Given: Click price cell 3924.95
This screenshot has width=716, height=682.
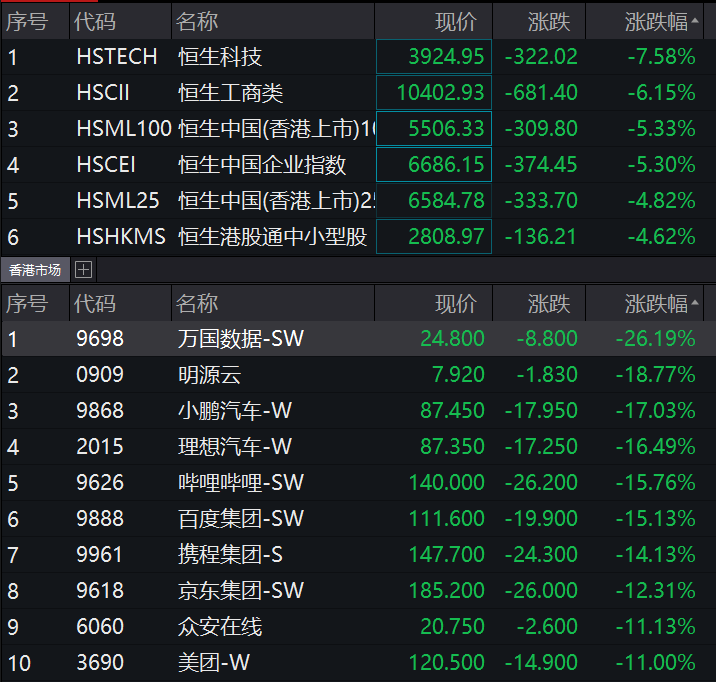Looking at the screenshot, I should (434, 57).
